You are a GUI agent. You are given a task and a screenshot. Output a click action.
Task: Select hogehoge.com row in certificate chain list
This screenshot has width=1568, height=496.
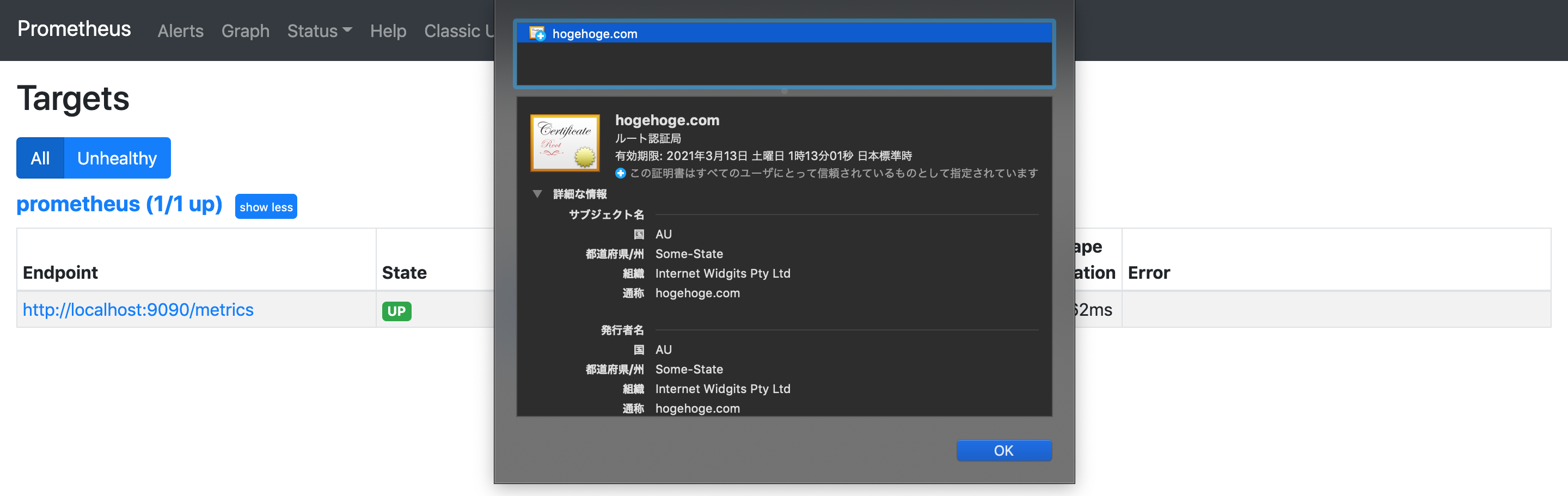[784, 33]
